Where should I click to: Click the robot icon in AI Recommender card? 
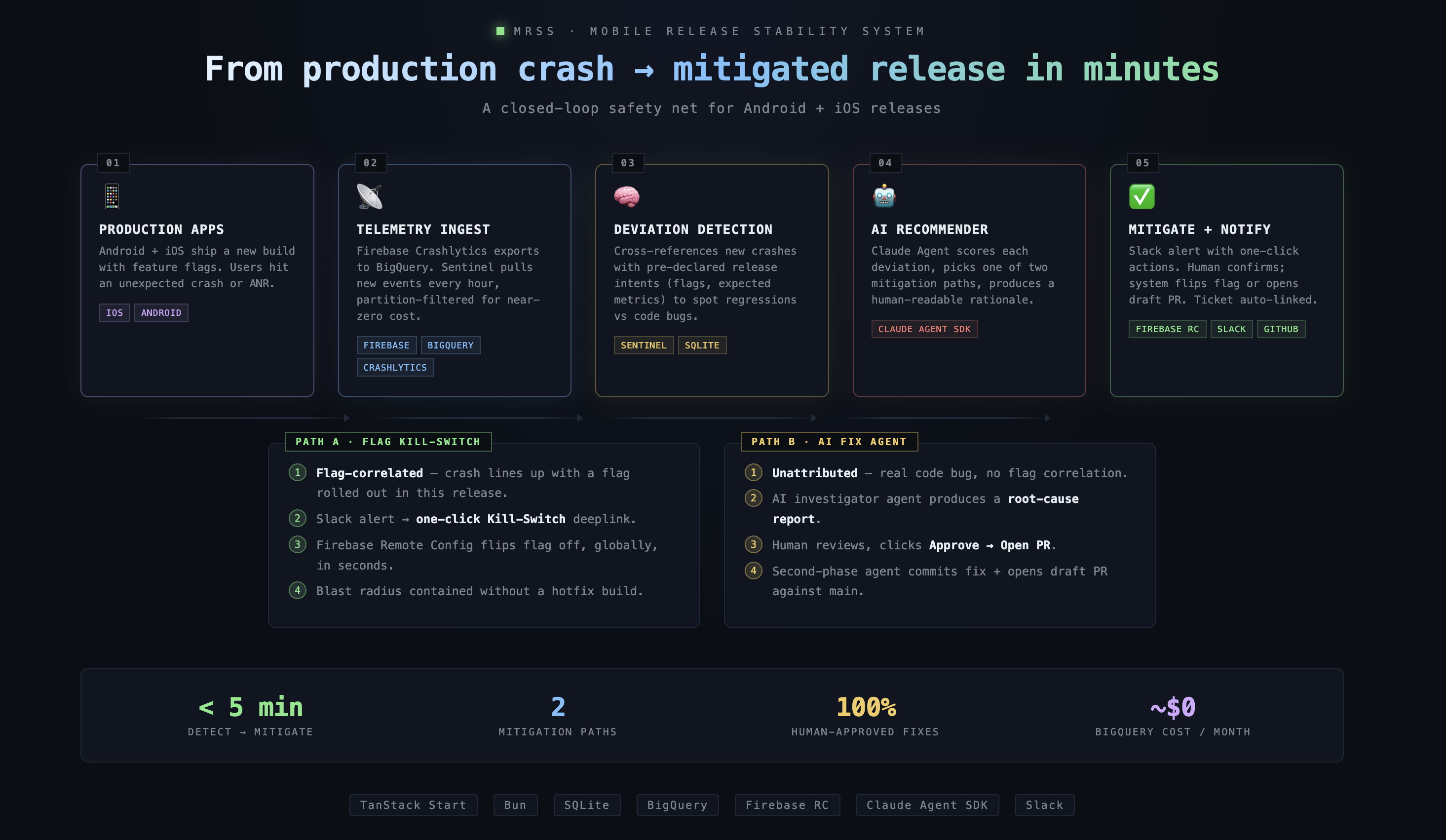(x=884, y=196)
